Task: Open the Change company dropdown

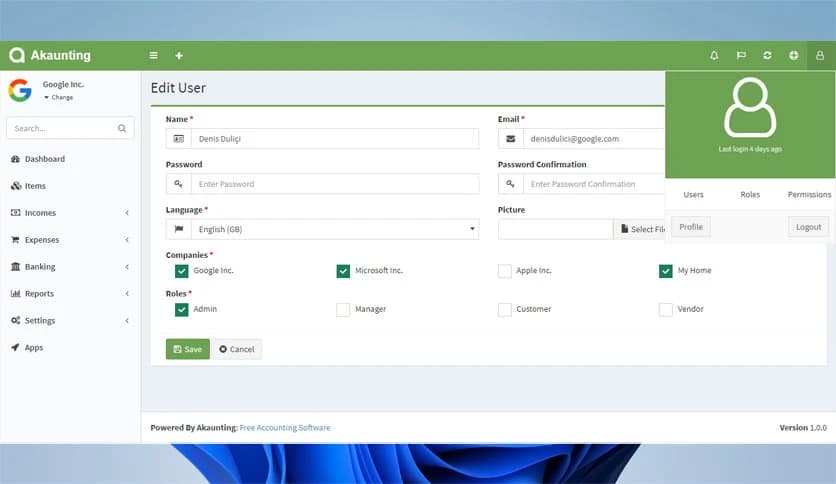Action: [x=59, y=98]
